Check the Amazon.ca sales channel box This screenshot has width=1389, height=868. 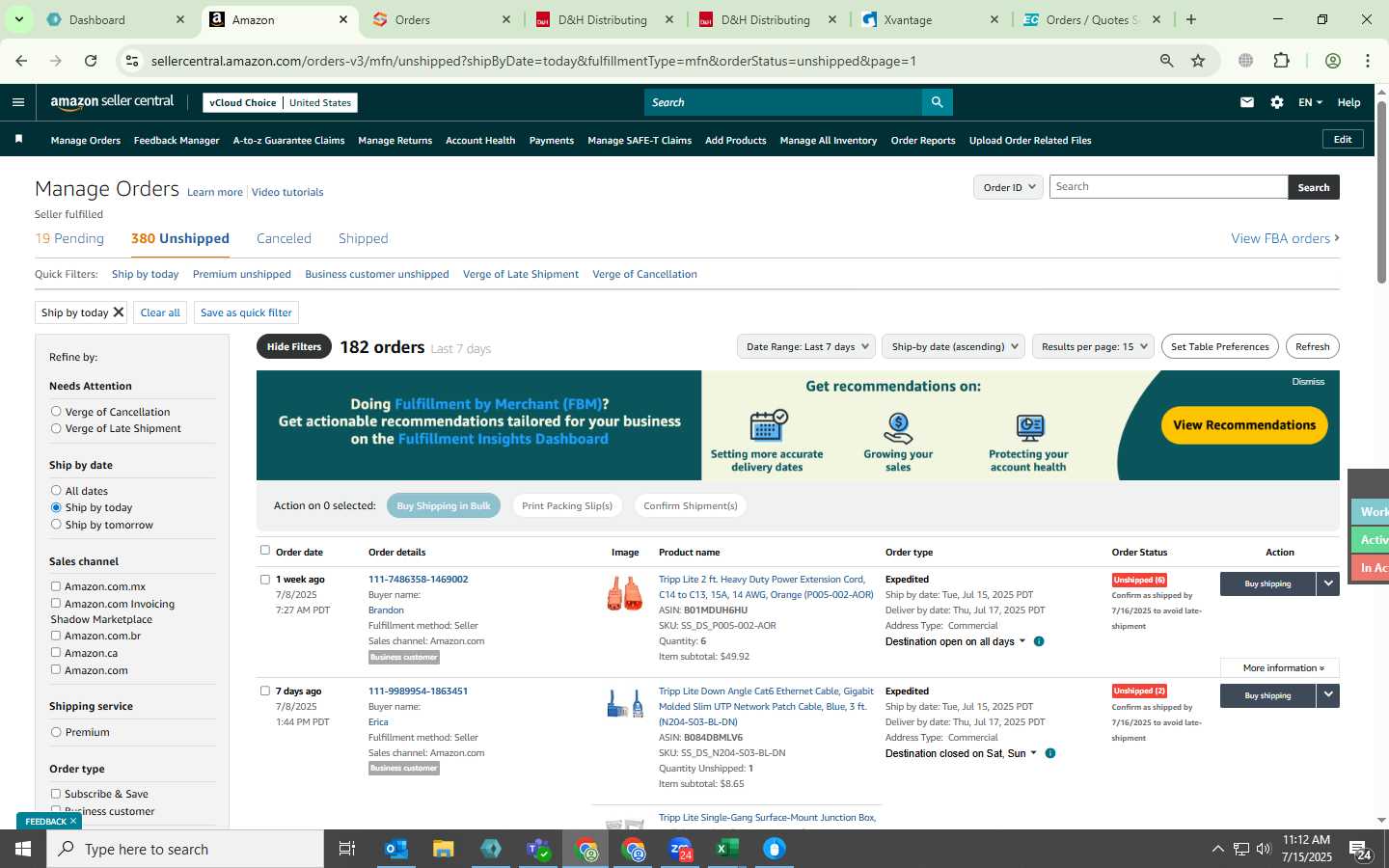(56, 653)
